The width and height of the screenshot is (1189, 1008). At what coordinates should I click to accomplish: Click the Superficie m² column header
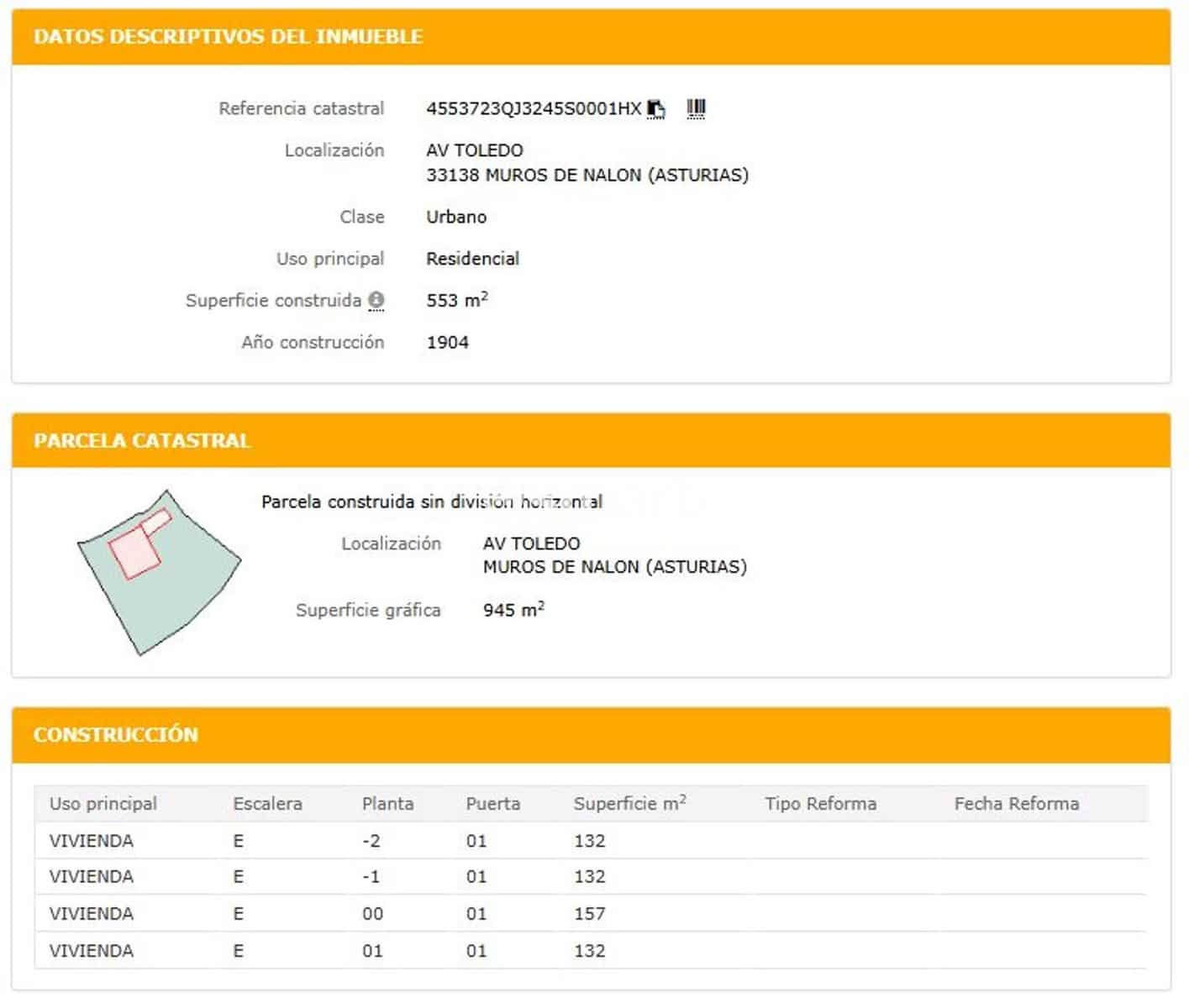pyautogui.click(x=629, y=803)
